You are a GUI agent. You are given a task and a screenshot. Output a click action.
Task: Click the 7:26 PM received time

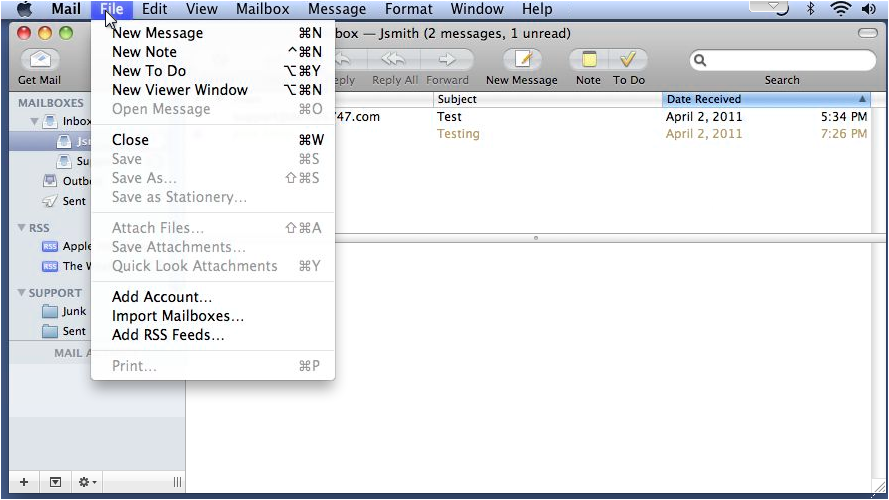[x=844, y=134]
